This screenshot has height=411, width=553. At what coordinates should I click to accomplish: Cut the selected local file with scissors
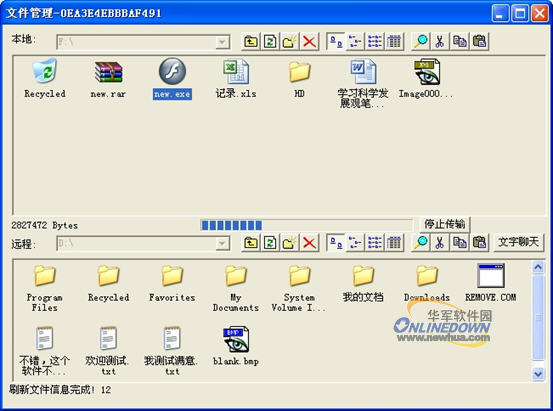[x=439, y=42]
